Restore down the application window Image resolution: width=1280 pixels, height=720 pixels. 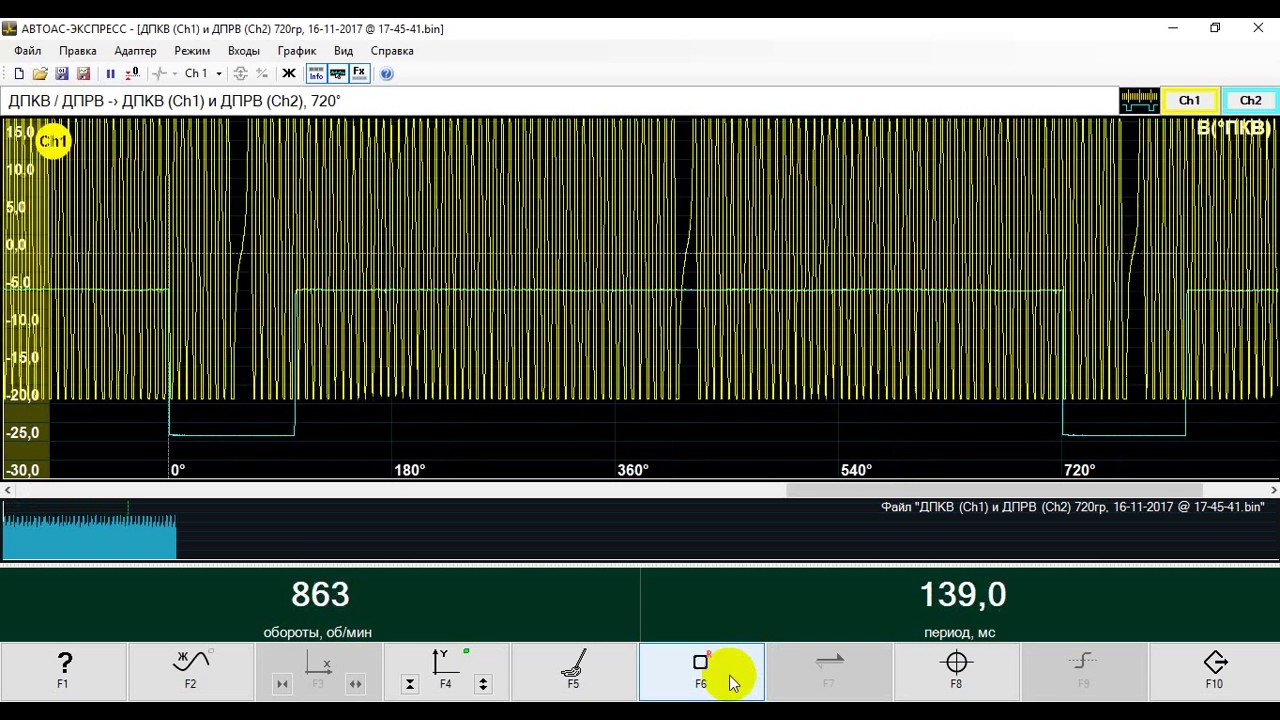point(1215,28)
